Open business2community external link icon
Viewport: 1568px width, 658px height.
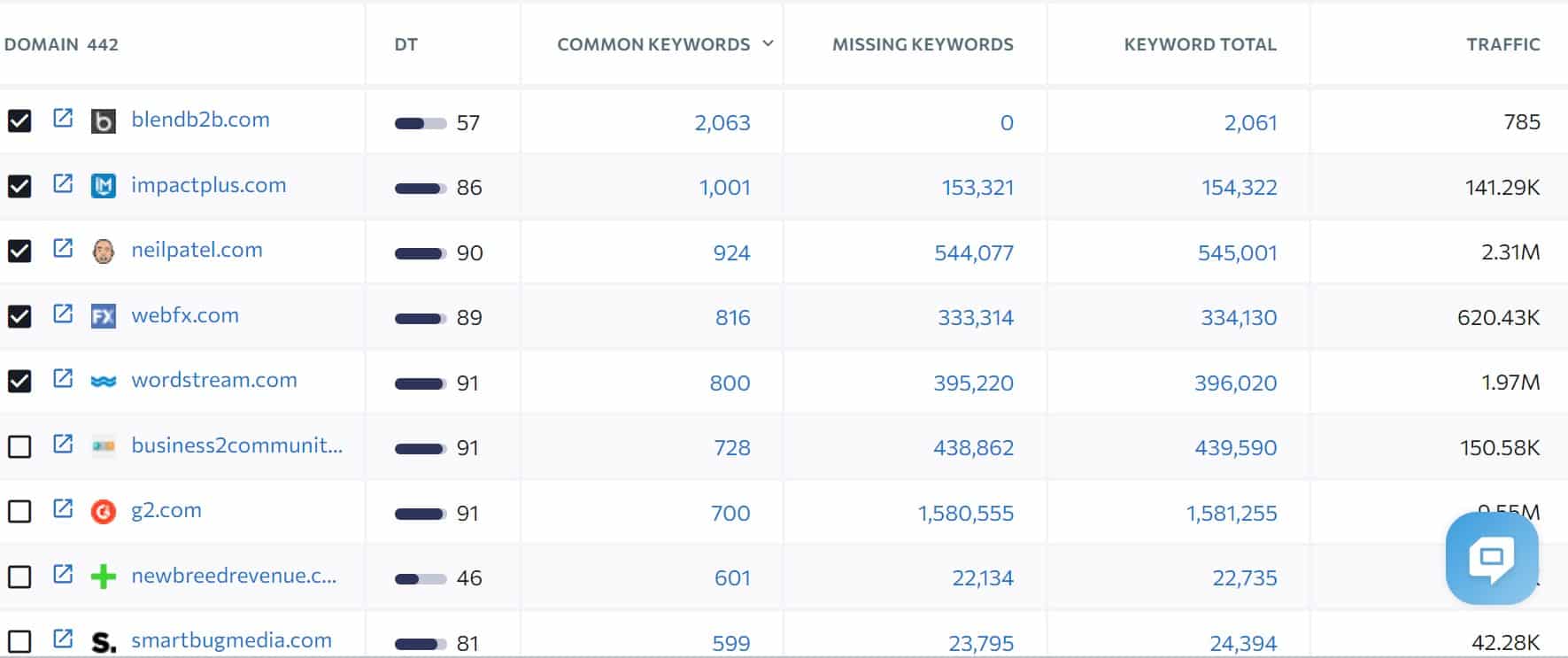click(x=63, y=444)
